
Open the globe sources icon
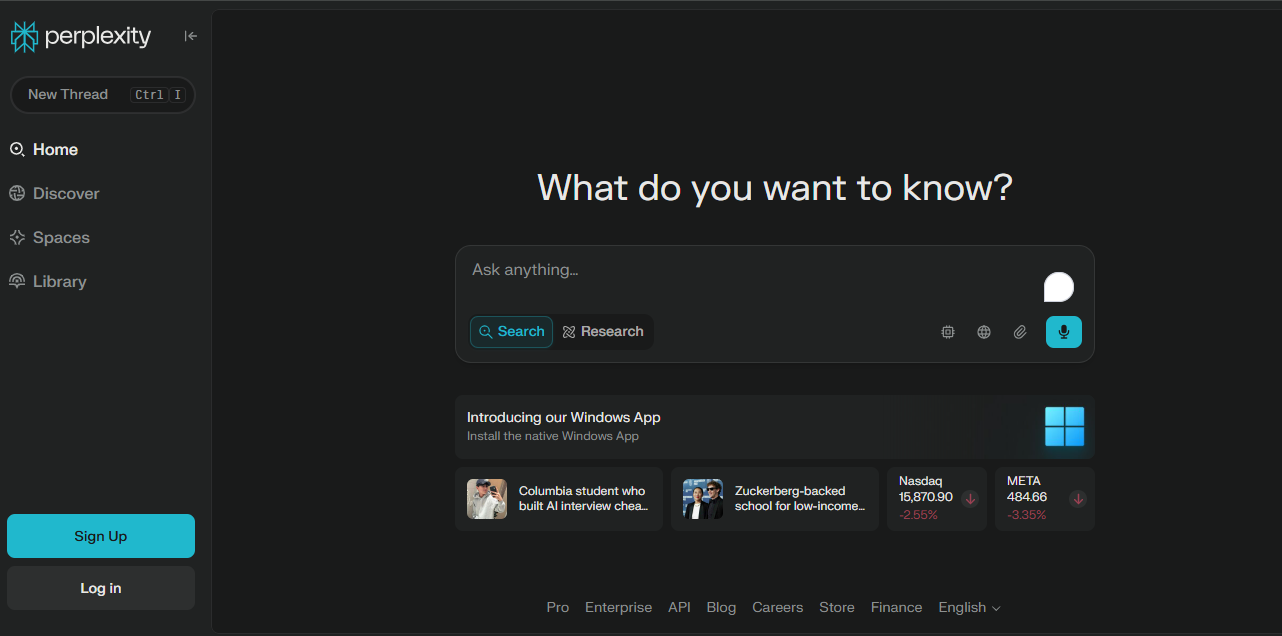coord(984,332)
